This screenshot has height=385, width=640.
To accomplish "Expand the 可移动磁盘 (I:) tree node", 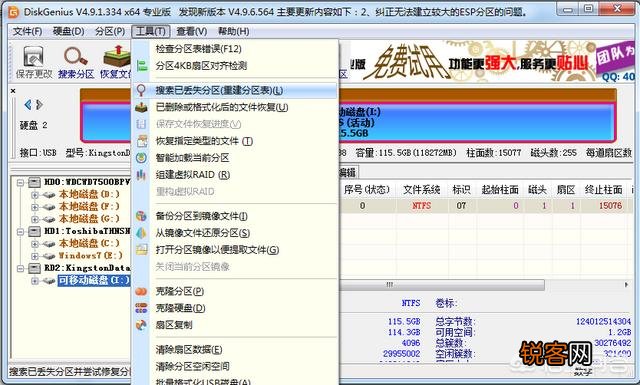I will click(x=35, y=280).
